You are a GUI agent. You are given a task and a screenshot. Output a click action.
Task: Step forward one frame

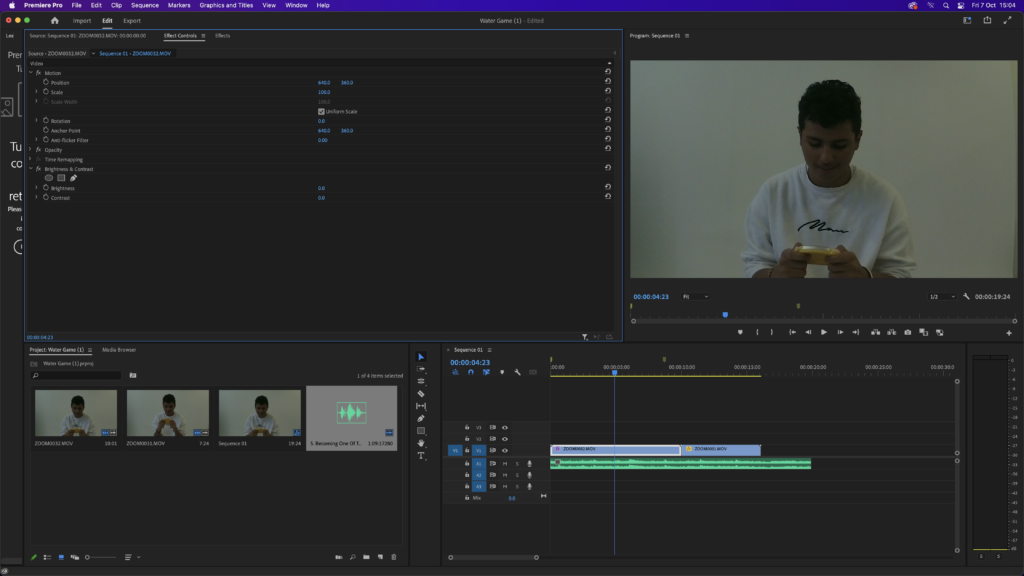point(840,332)
